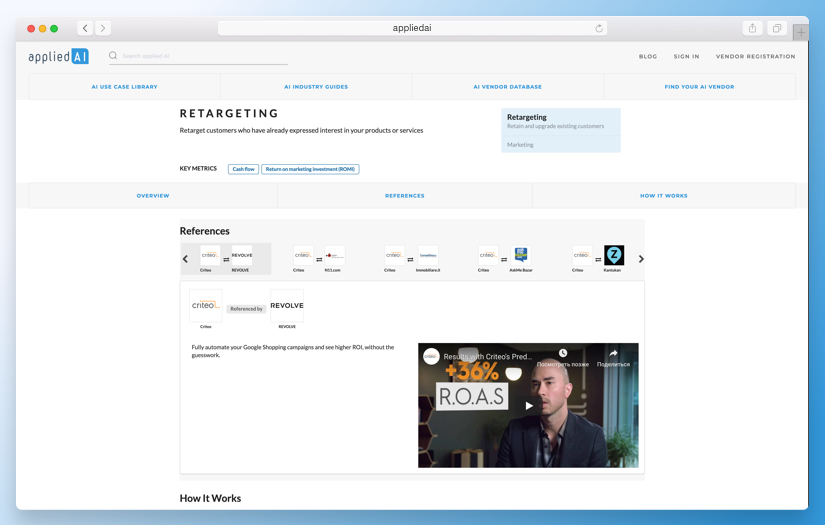Click the How It Works heading

click(x=210, y=498)
